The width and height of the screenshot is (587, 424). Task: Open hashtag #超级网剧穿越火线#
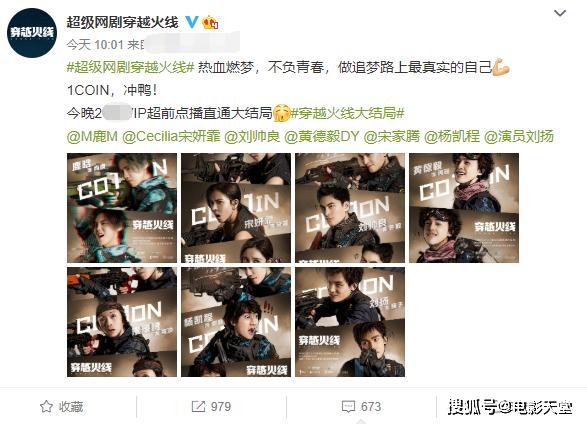coord(130,67)
